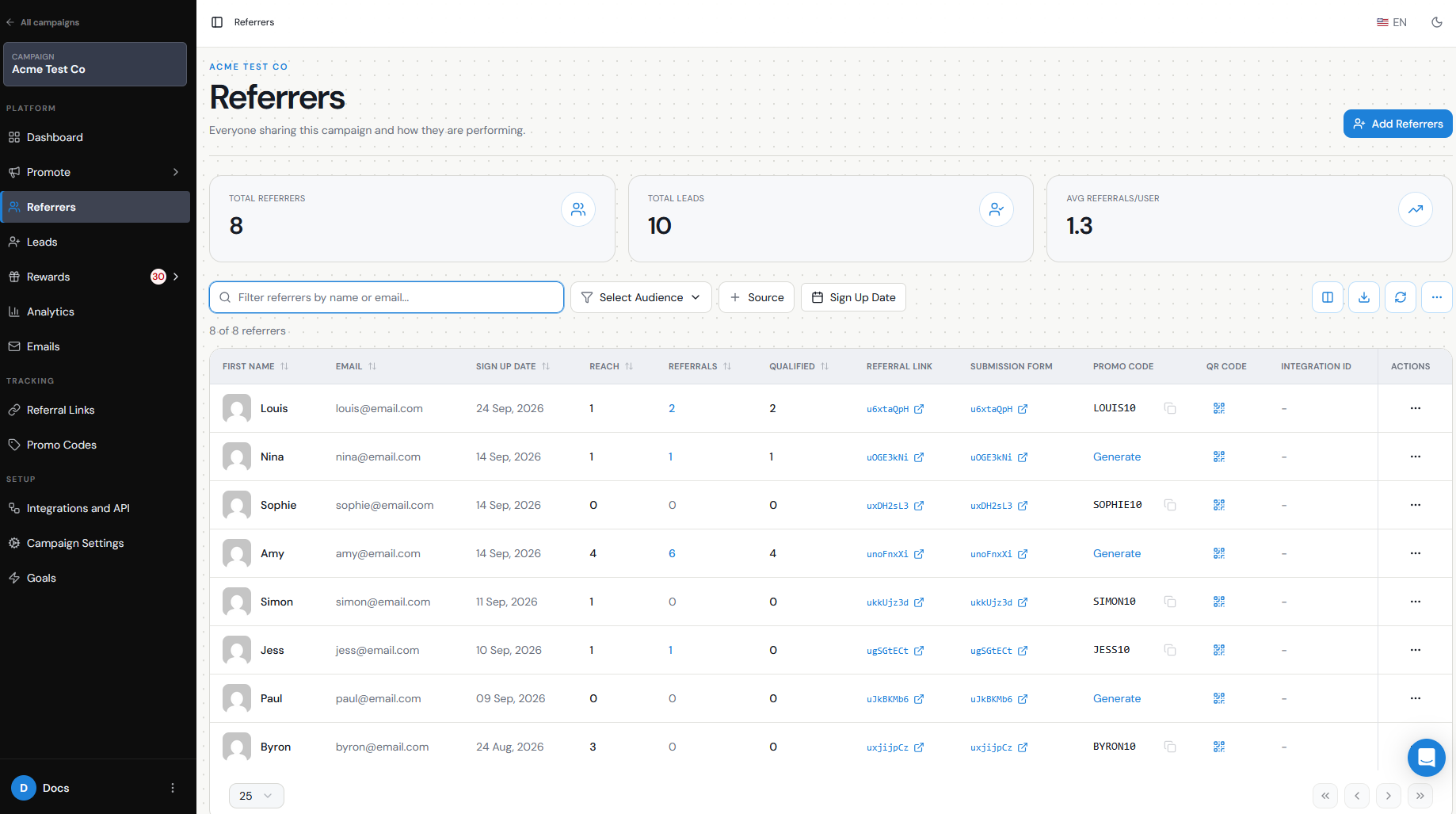Sort by Referrals column
Image resolution: width=1456 pixels, height=814 pixels.
pos(699,366)
